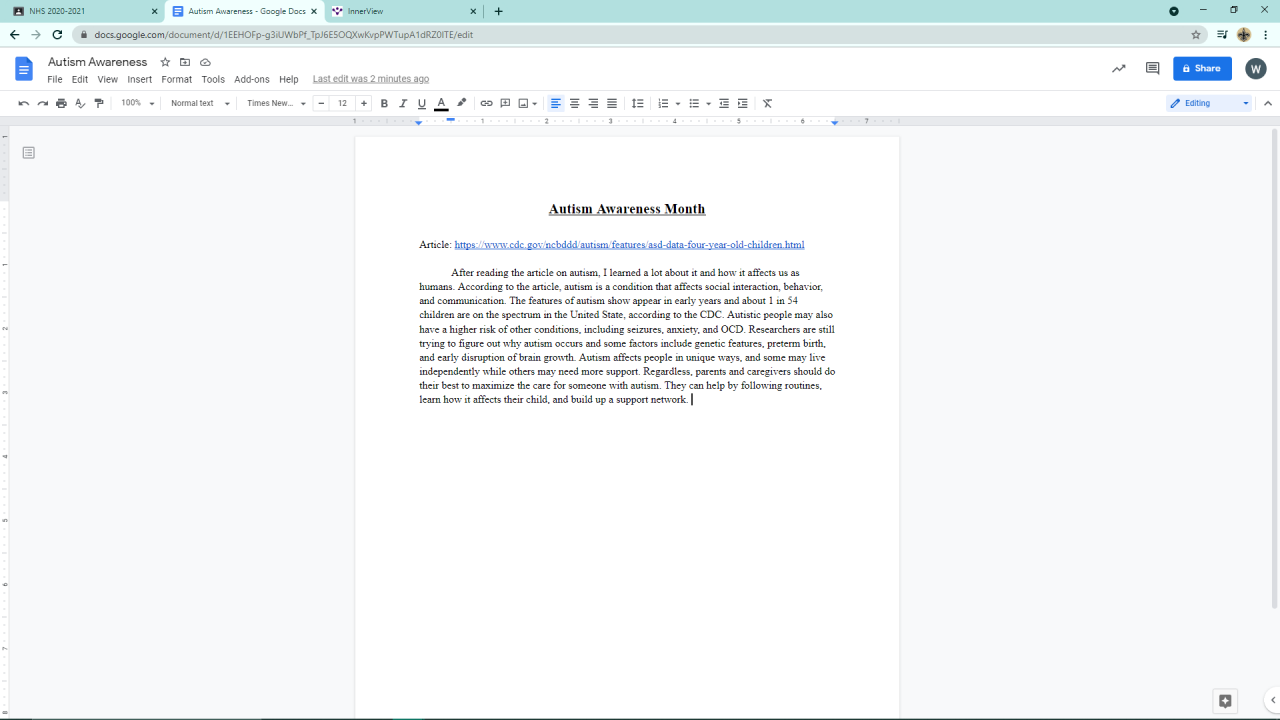Image resolution: width=1280 pixels, height=720 pixels.
Task: Toggle underline formatting
Action: tap(422, 104)
